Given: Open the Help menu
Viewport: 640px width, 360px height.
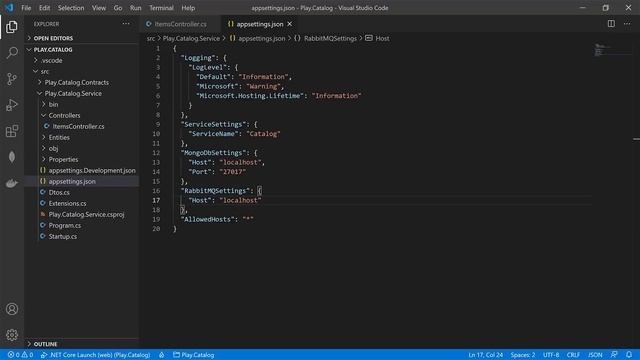Looking at the screenshot, I should click(188, 8).
